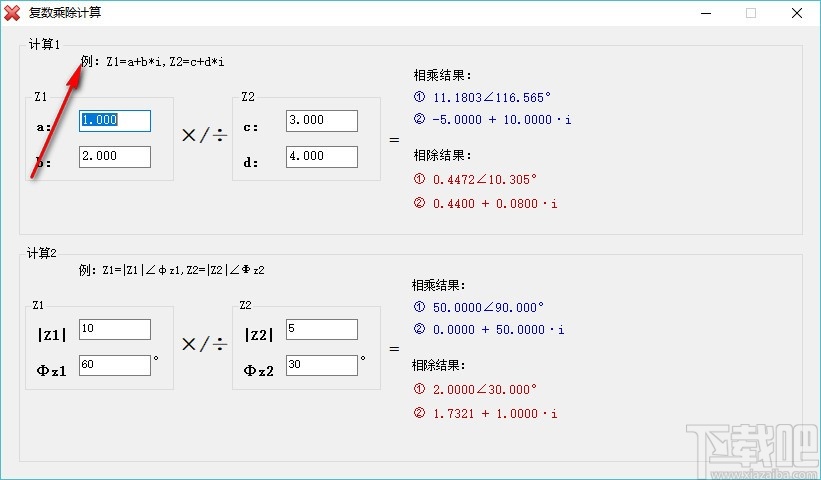The image size is (821, 480).
Task: Focus the |Z1| modulus input field
Action: pos(115,329)
